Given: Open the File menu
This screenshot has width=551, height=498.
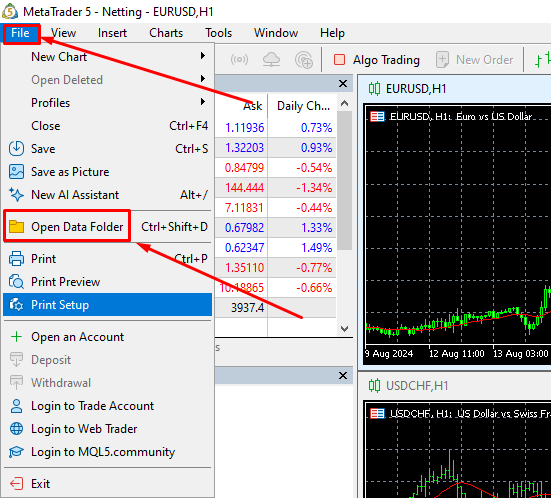Looking at the screenshot, I should (20, 33).
